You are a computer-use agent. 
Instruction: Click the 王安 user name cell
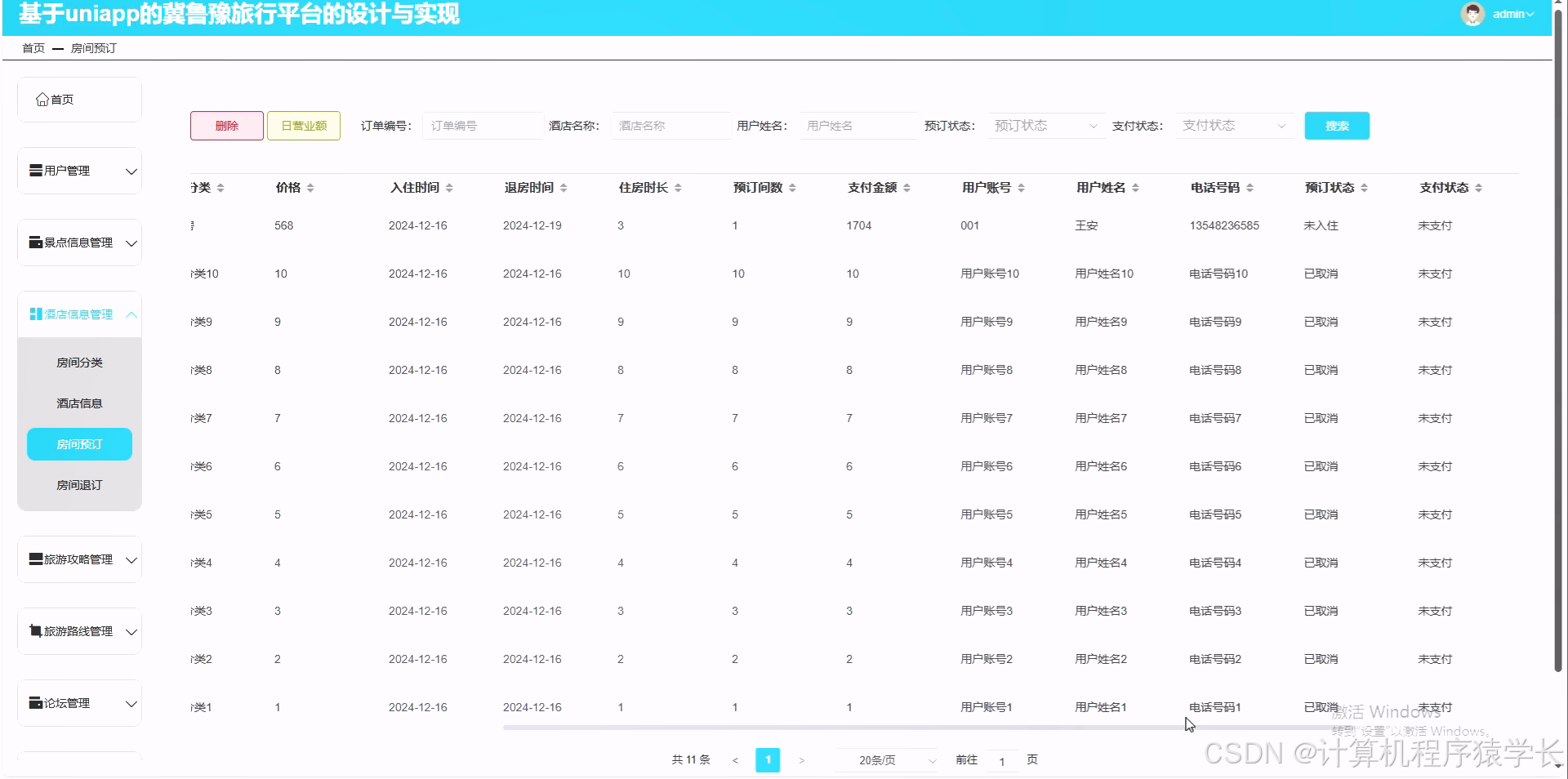pos(1086,225)
